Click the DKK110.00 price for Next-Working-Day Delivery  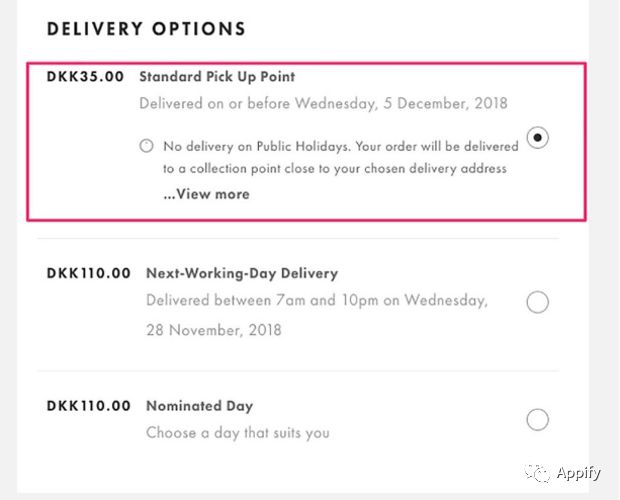click(88, 272)
